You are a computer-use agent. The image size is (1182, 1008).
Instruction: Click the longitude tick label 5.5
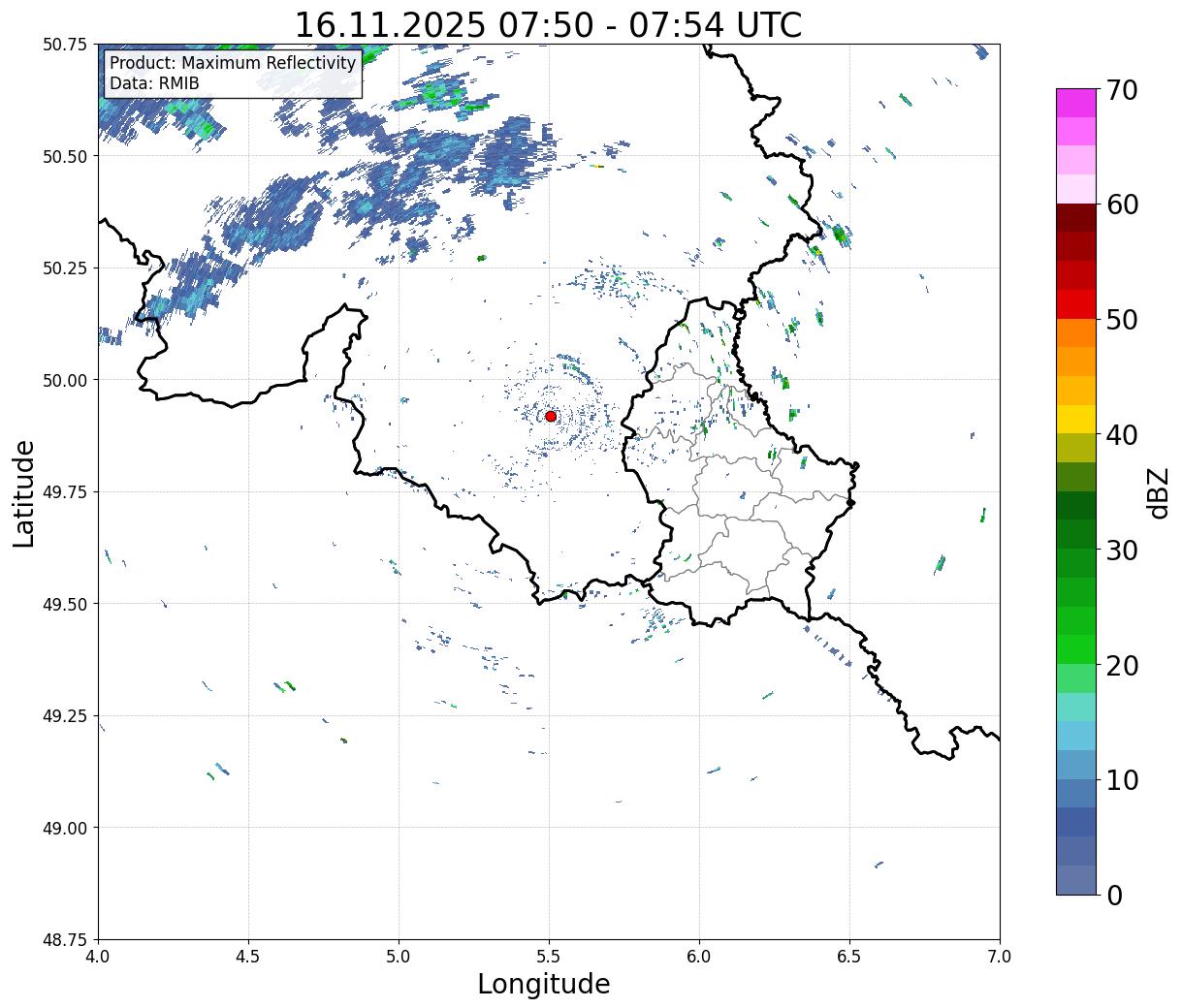(549, 957)
